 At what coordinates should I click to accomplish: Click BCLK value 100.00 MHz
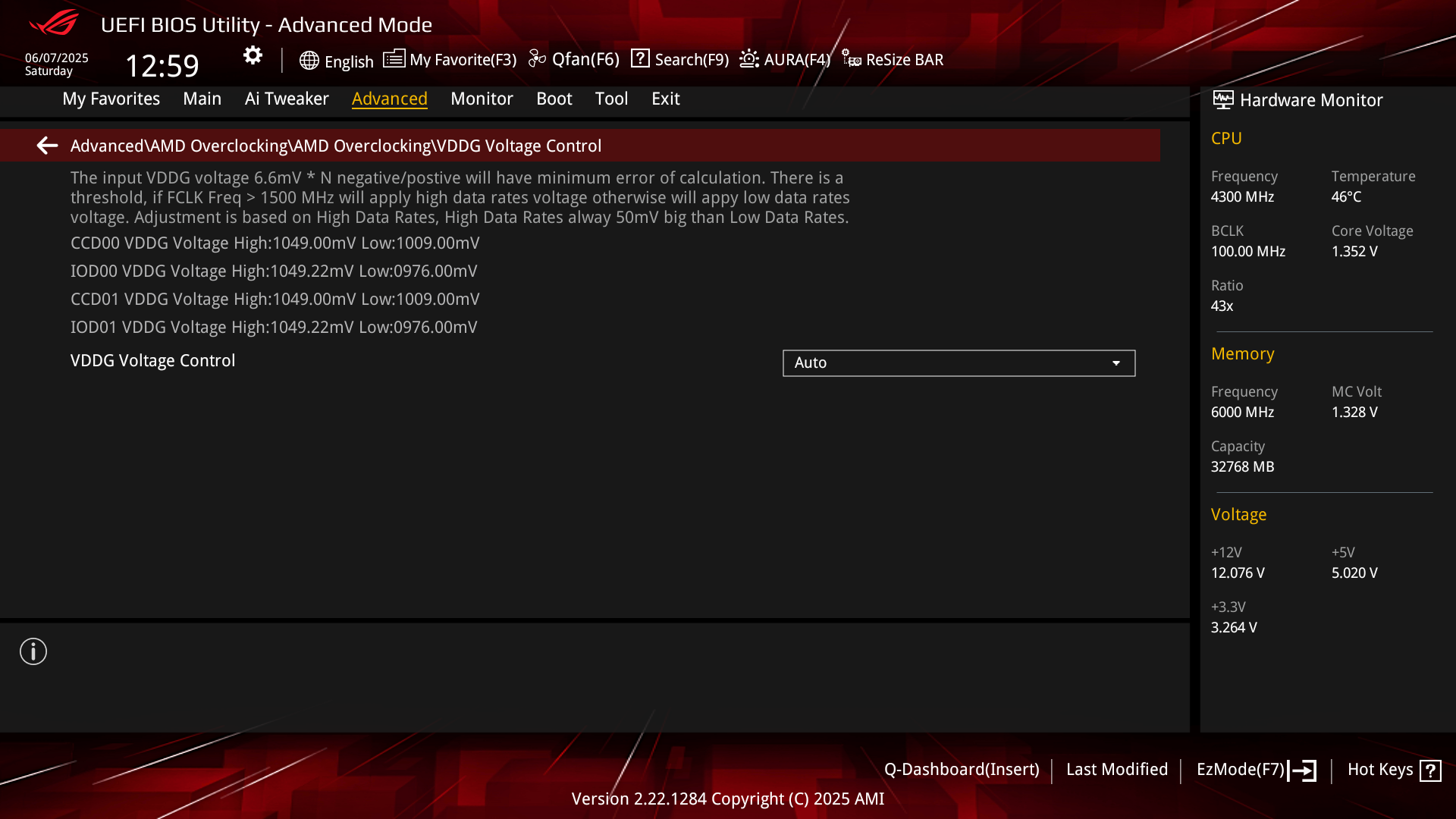point(1247,252)
